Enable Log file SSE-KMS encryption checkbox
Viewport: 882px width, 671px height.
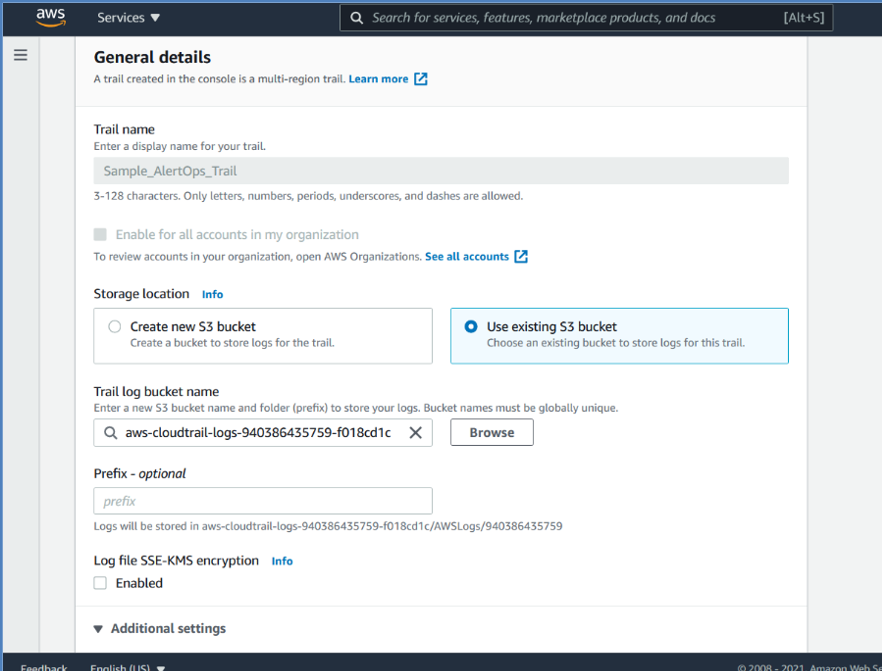pyautogui.click(x=100, y=583)
